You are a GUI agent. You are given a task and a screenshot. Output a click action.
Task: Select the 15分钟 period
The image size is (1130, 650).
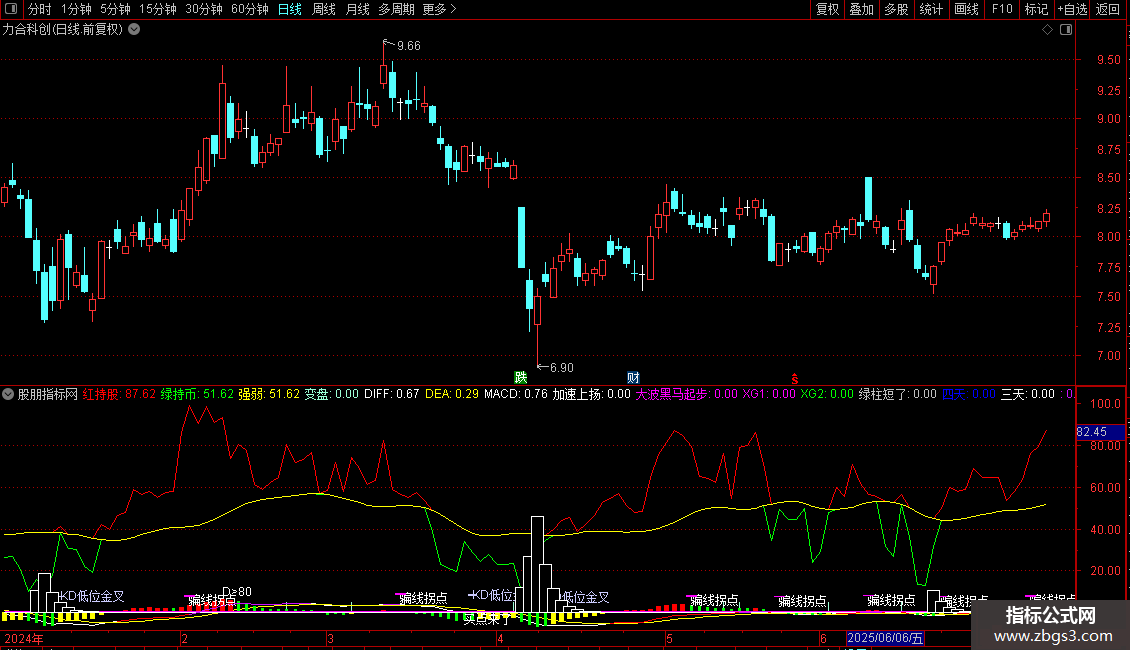click(157, 9)
